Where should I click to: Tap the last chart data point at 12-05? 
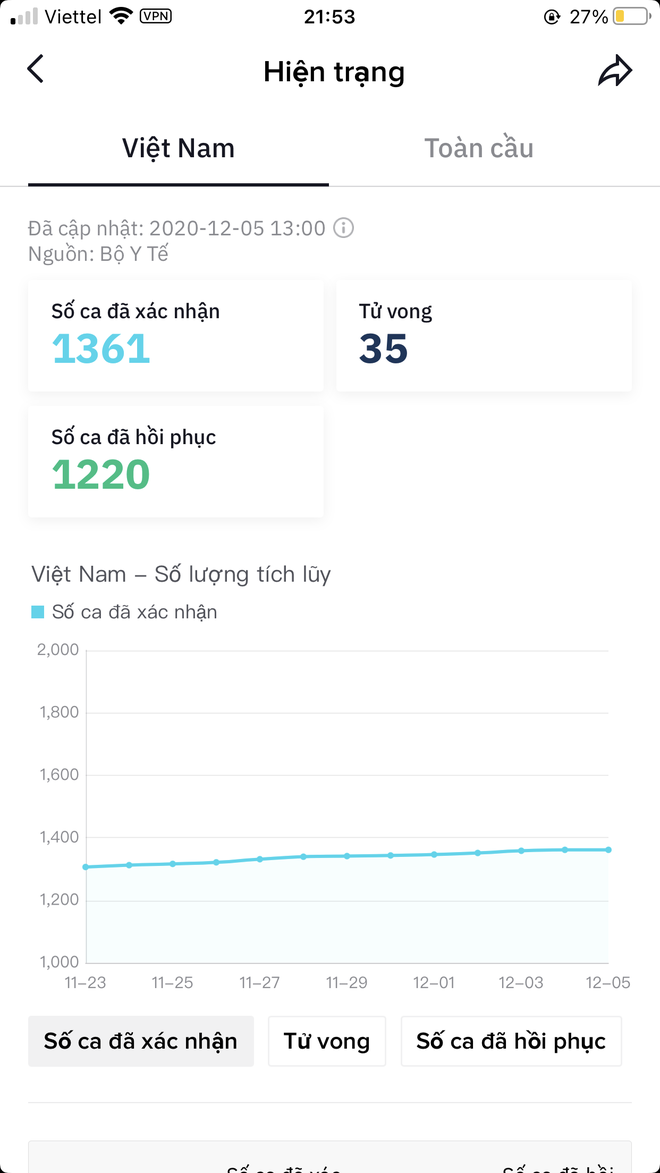608,850
